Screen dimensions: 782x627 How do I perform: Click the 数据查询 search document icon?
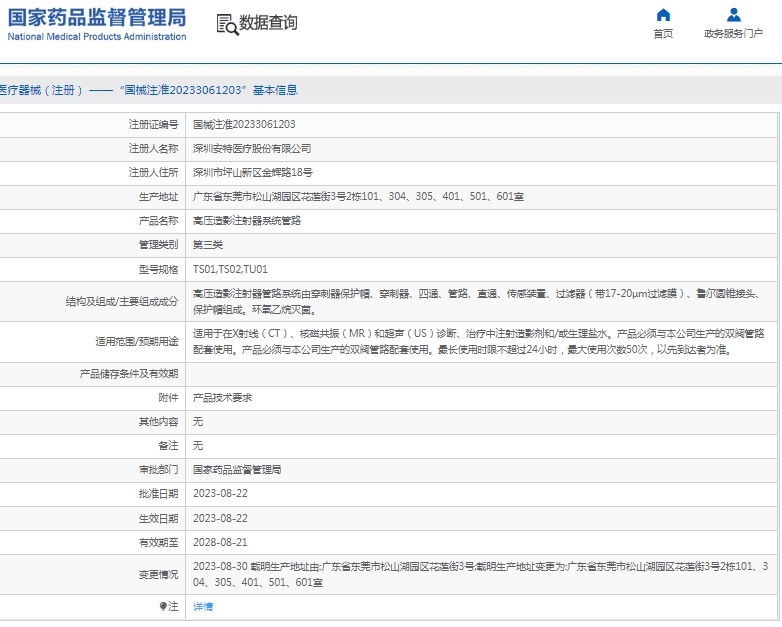coord(227,24)
